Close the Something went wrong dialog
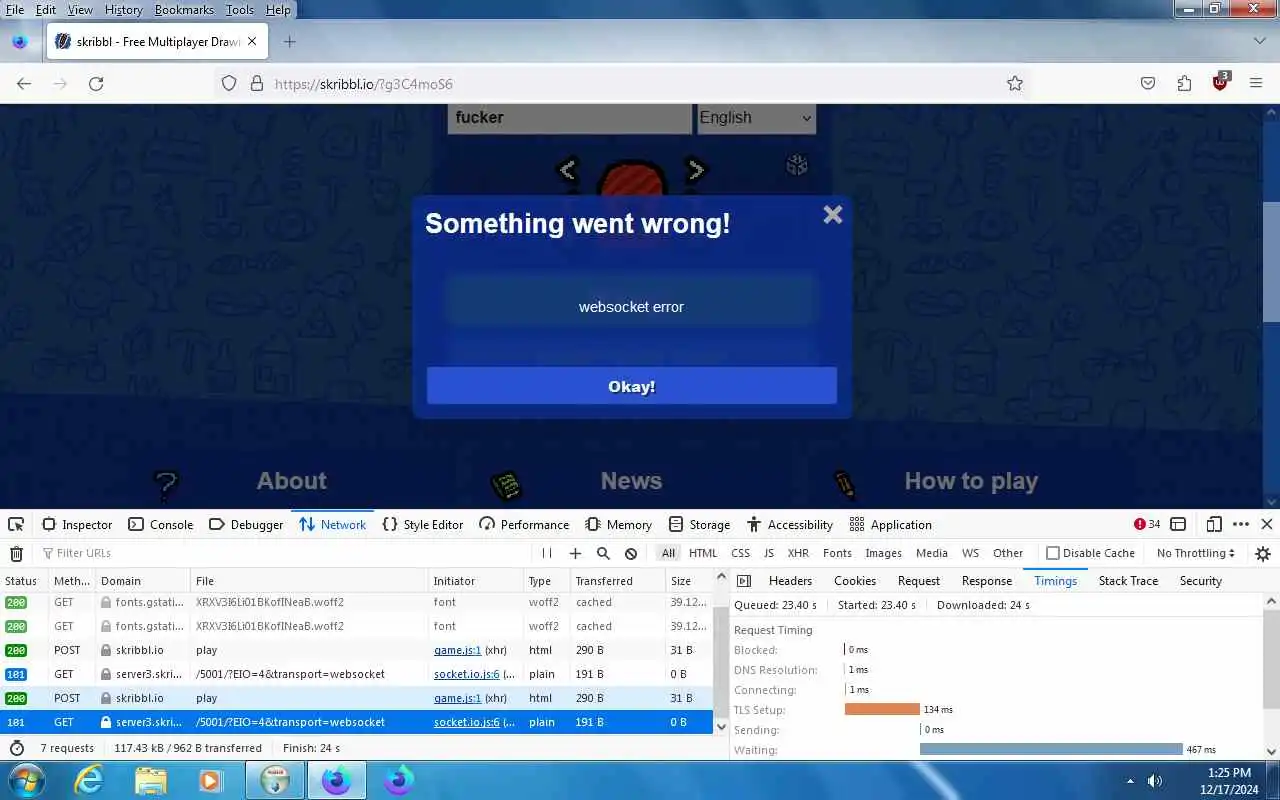This screenshot has height=800, width=1280. click(833, 215)
